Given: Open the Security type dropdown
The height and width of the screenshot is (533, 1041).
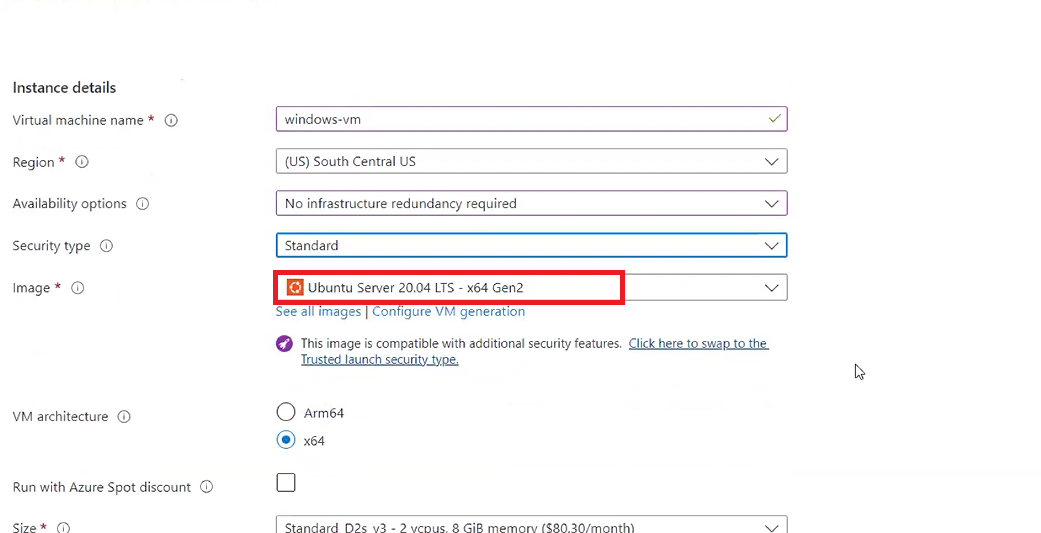Looking at the screenshot, I should point(530,245).
